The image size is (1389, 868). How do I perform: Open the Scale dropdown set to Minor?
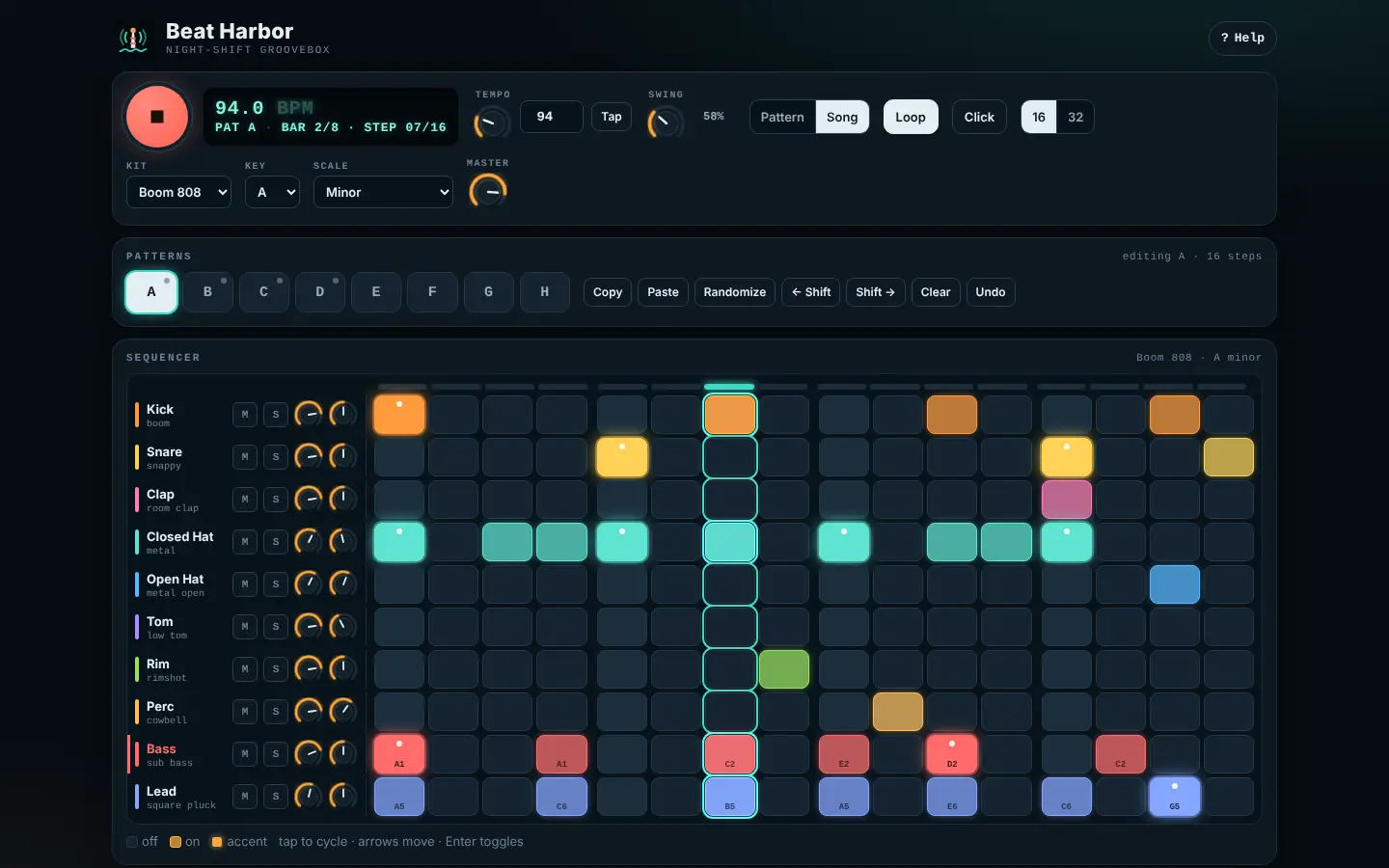pos(383,192)
